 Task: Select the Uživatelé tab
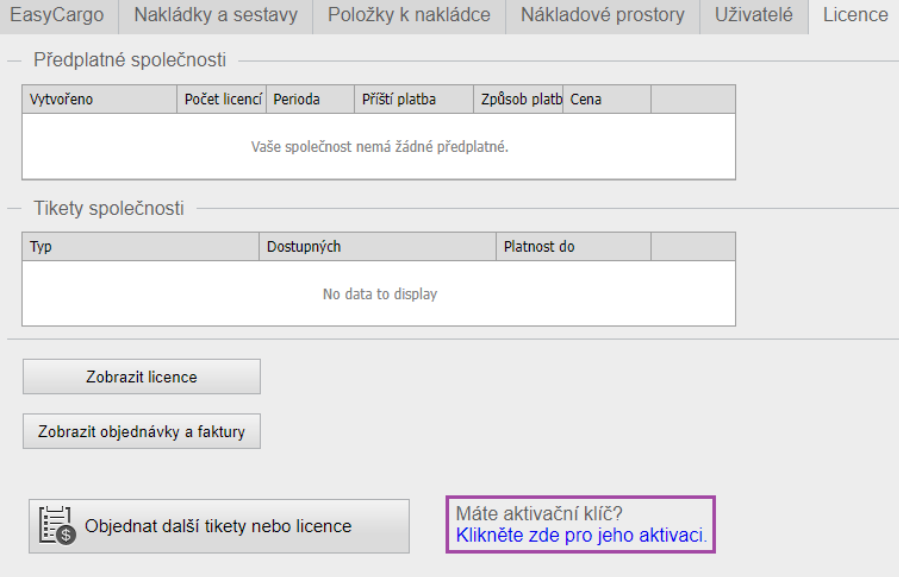pyautogui.click(x=754, y=16)
